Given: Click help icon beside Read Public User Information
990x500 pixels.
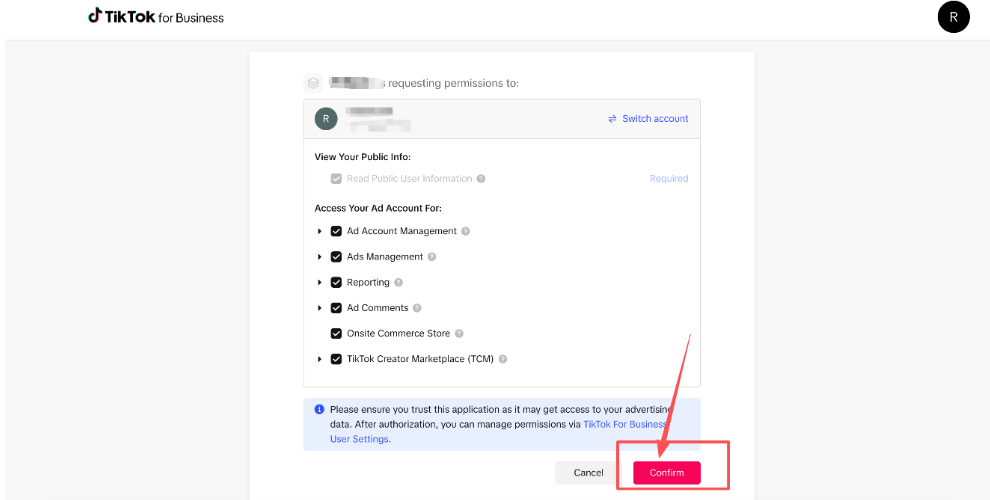Looking at the screenshot, I should (481, 179).
